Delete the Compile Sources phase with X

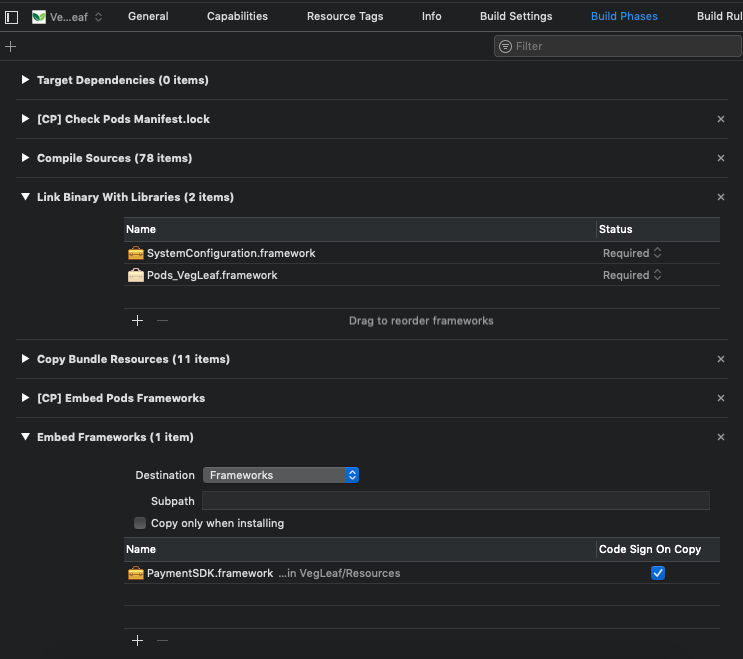[x=721, y=158]
